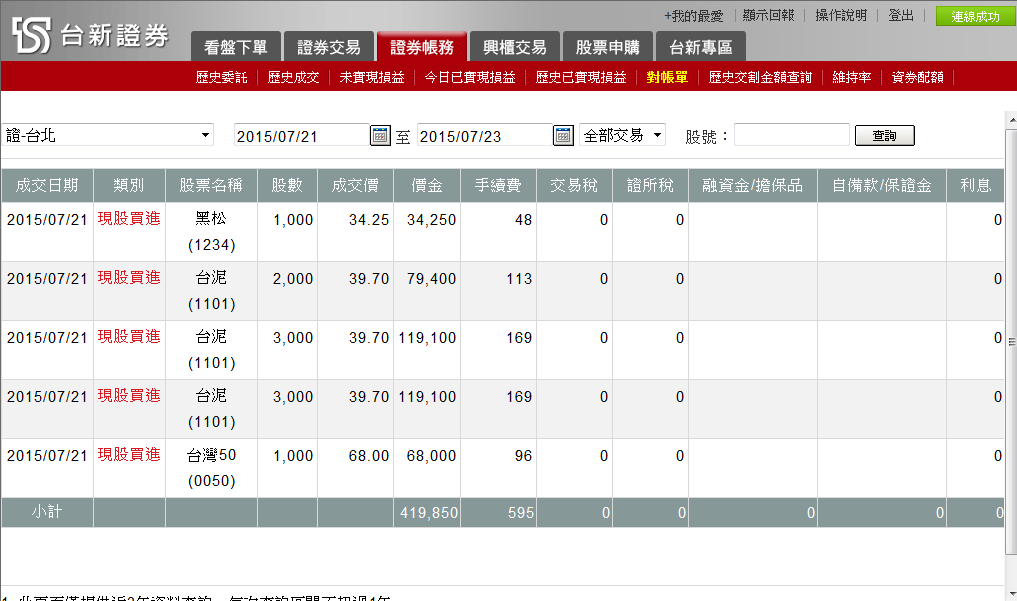Open the start date calendar picker

380,136
